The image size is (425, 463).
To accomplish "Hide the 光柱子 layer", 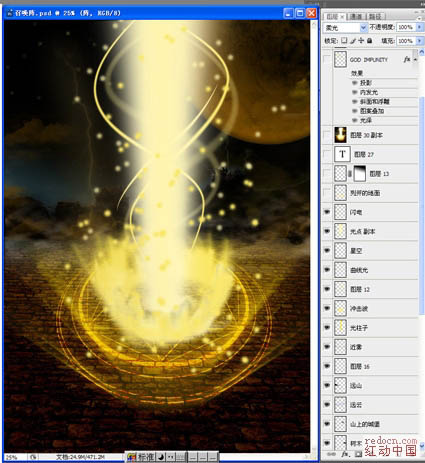I will tap(327, 327).
